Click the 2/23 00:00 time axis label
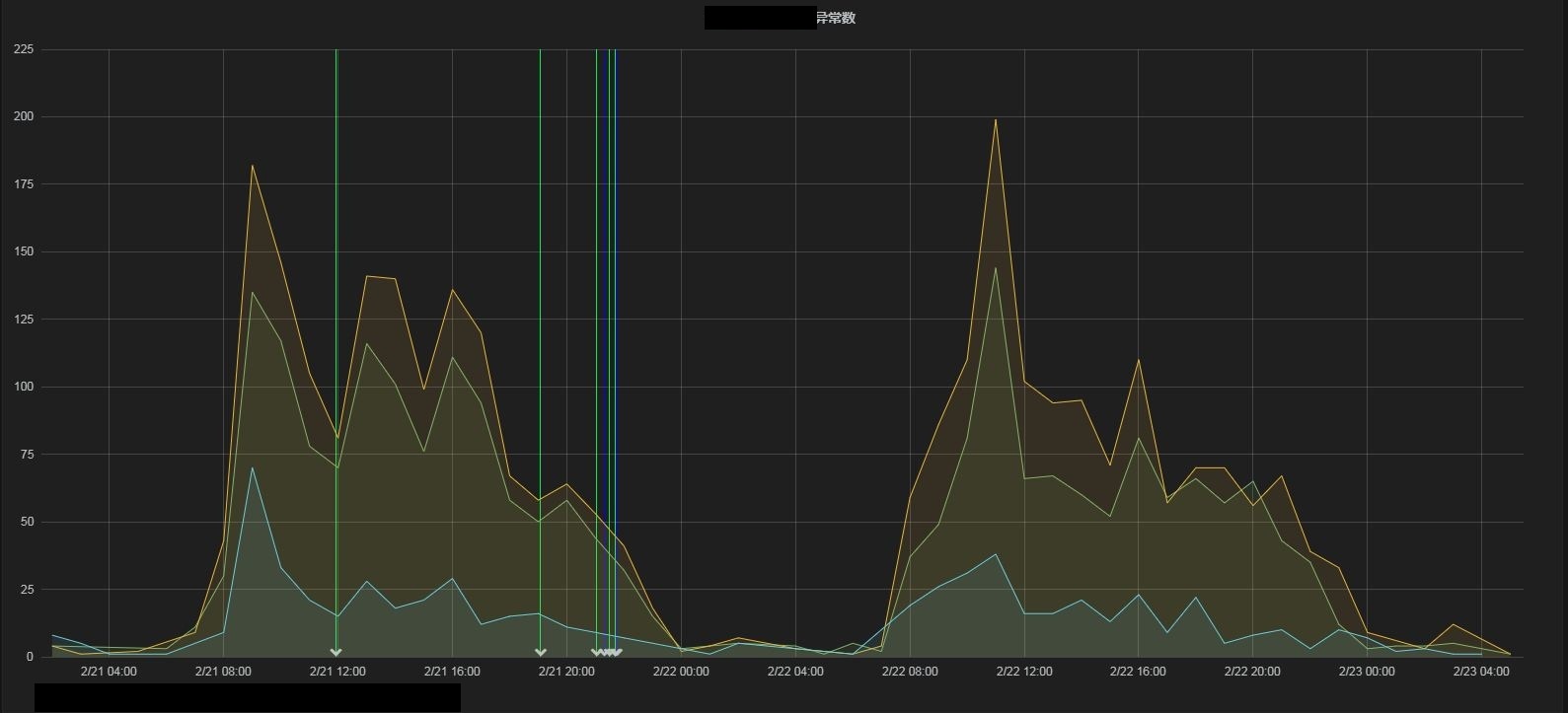 click(1367, 672)
